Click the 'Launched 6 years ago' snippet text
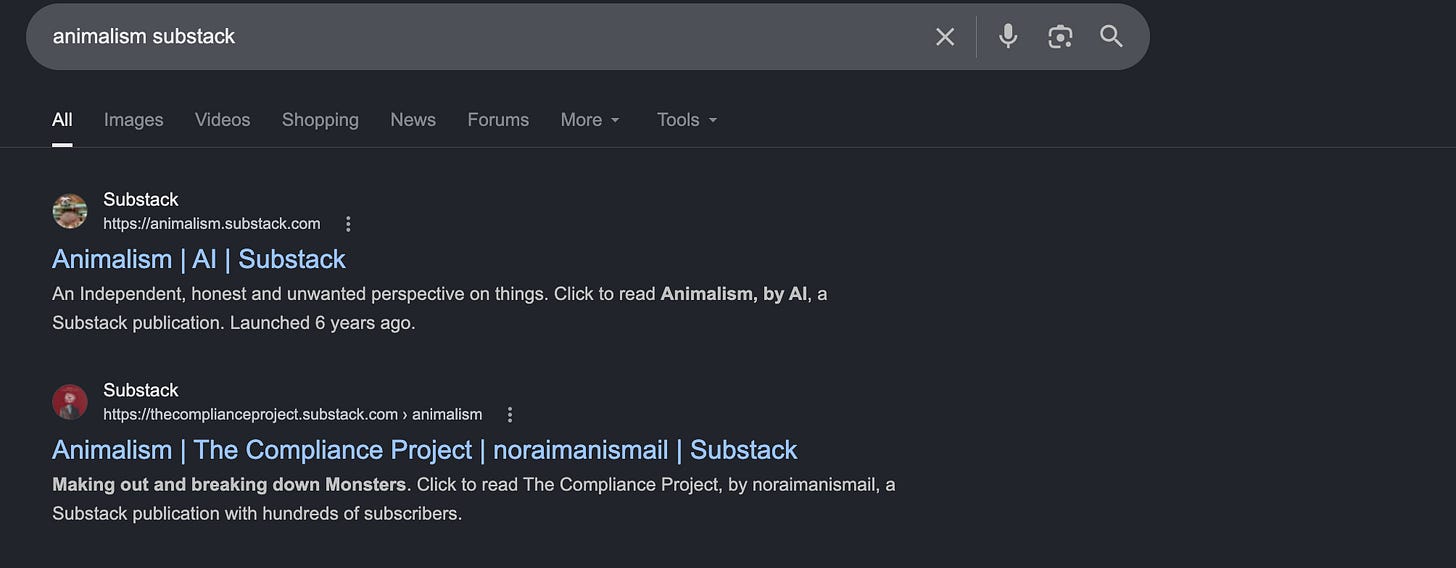Image resolution: width=1456 pixels, height=568 pixels. pyautogui.click(x=322, y=323)
